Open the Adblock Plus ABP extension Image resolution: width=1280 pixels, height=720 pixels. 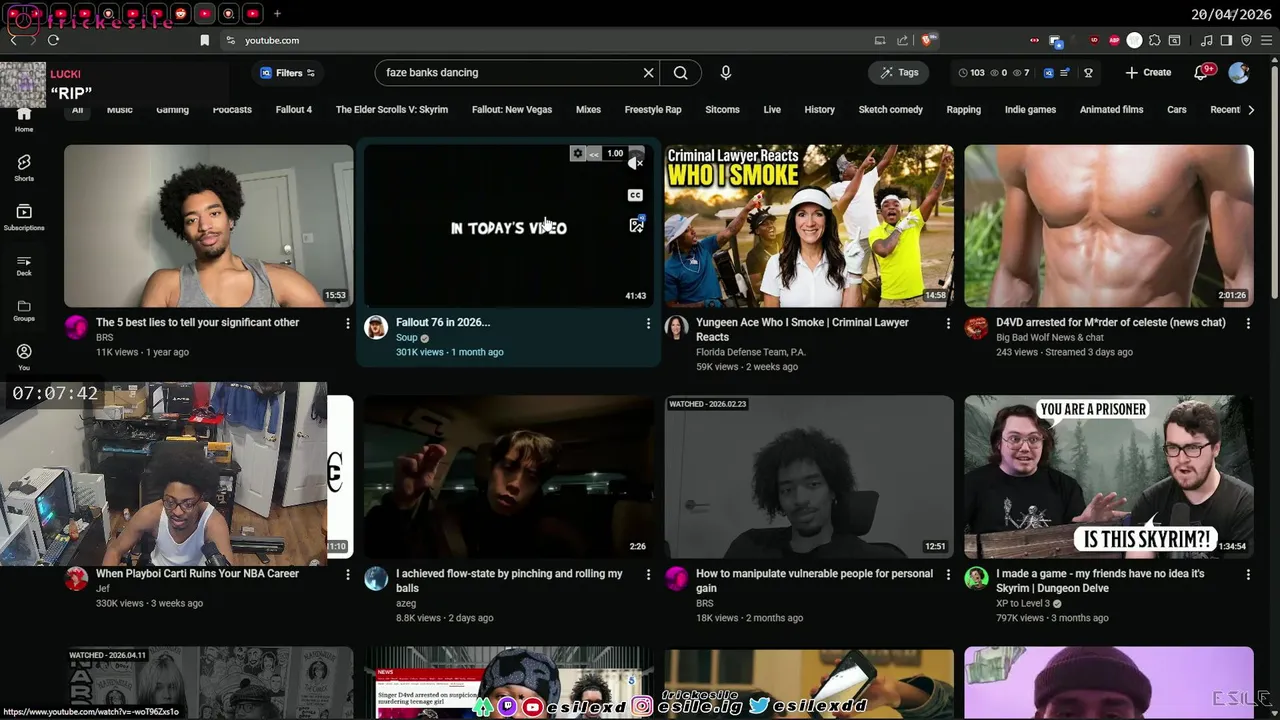click(x=1114, y=40)
